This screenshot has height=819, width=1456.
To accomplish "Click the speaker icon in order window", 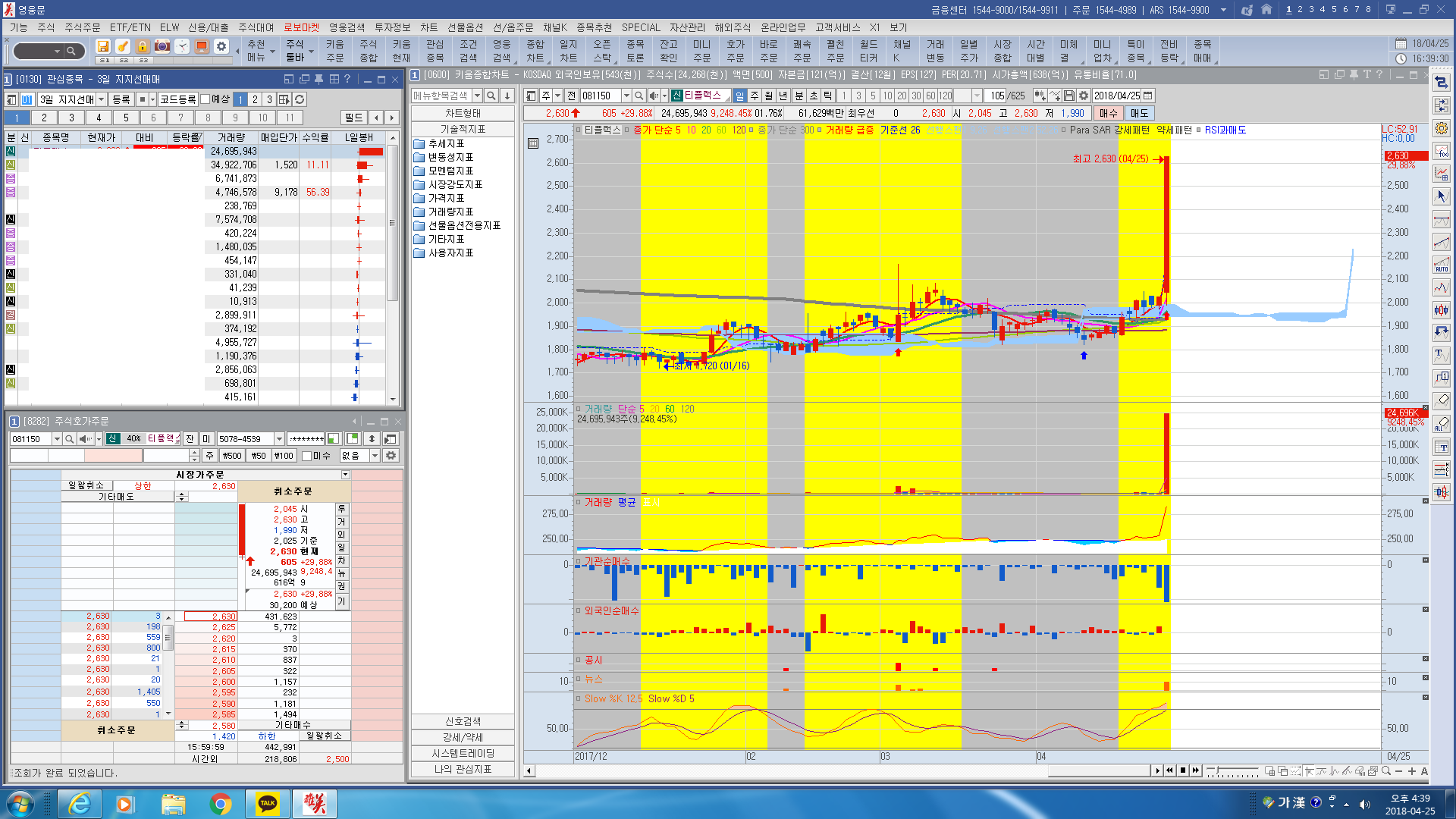I will coord(85,438).
